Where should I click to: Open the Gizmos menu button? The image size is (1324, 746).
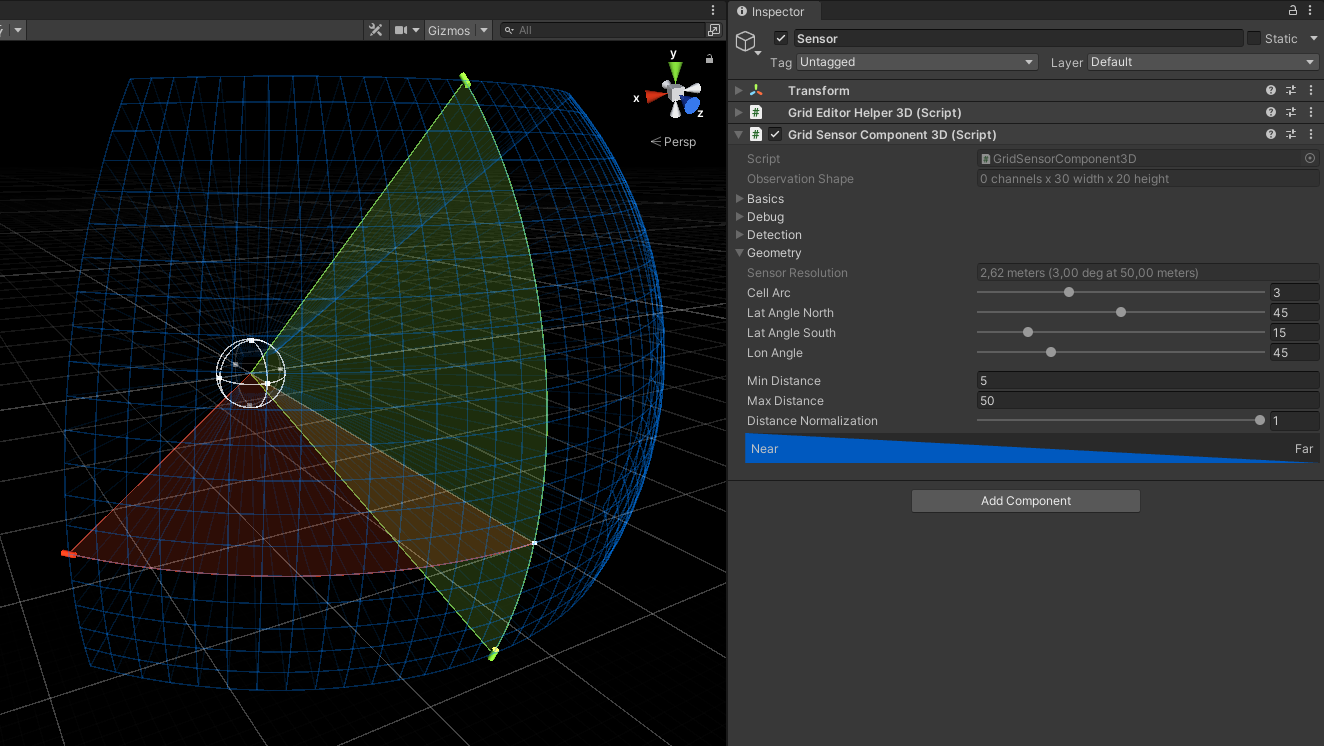click(x=449, y=30)
